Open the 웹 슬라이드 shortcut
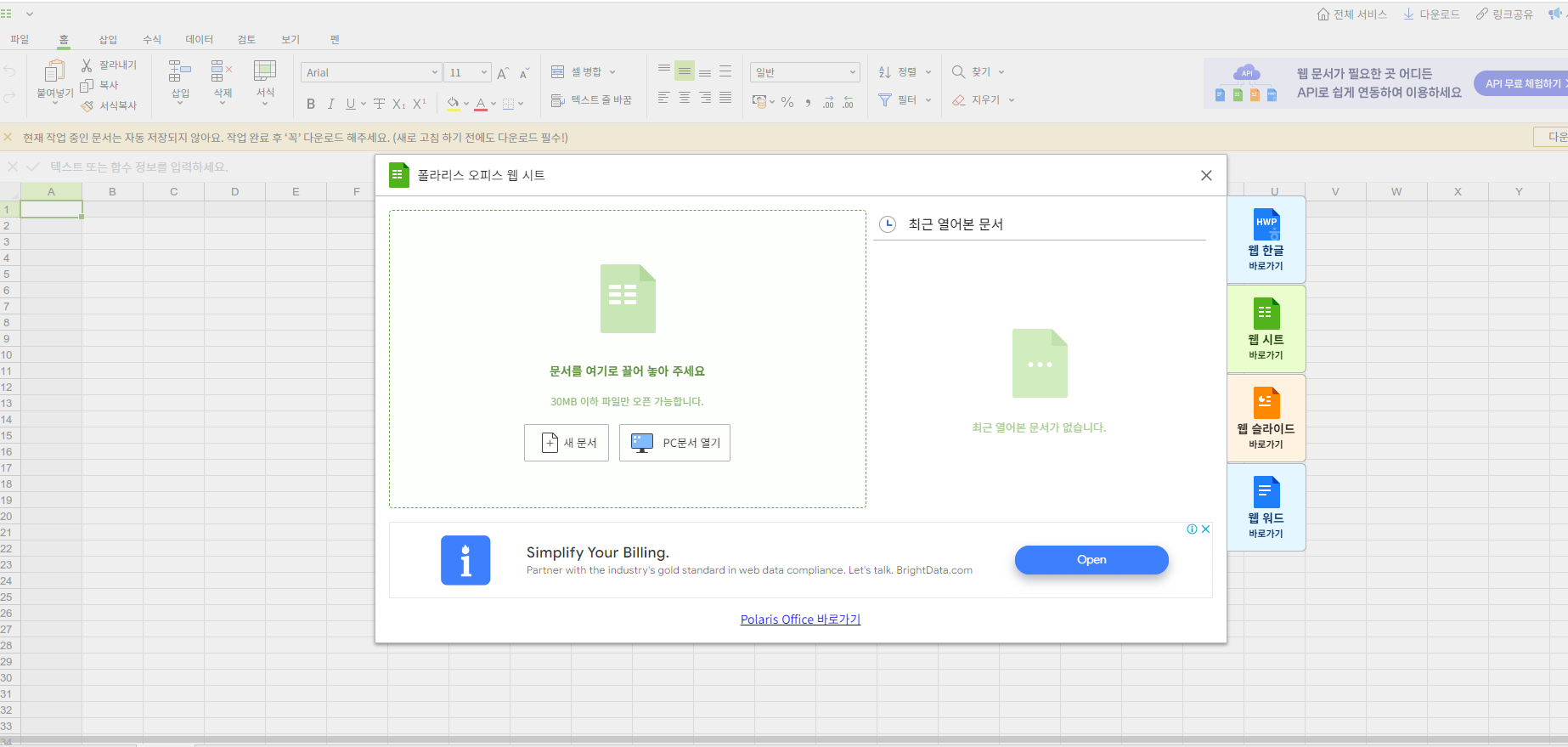The height and width of the screenshot is (747, 1568). (x=1266, y=418)
